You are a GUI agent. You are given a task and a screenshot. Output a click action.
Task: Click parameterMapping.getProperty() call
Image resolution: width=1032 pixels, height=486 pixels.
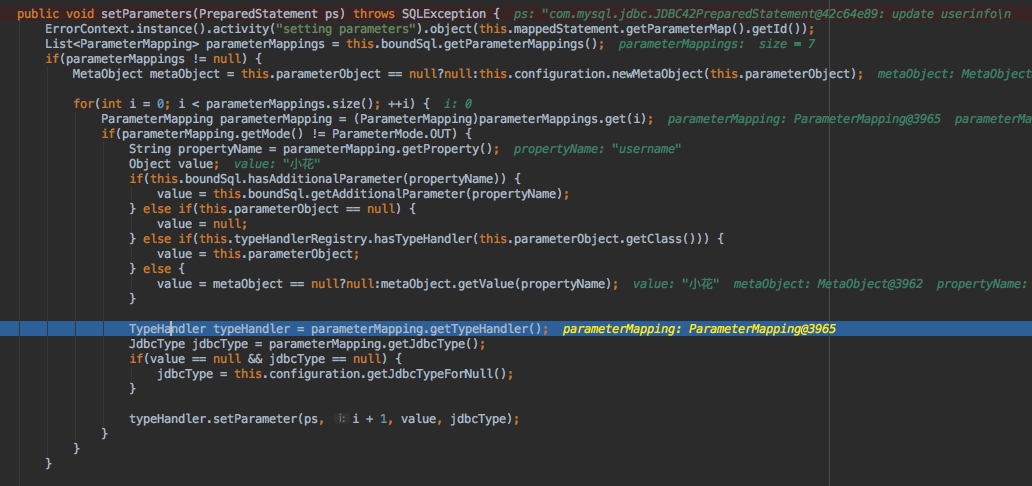pos(388,149)
